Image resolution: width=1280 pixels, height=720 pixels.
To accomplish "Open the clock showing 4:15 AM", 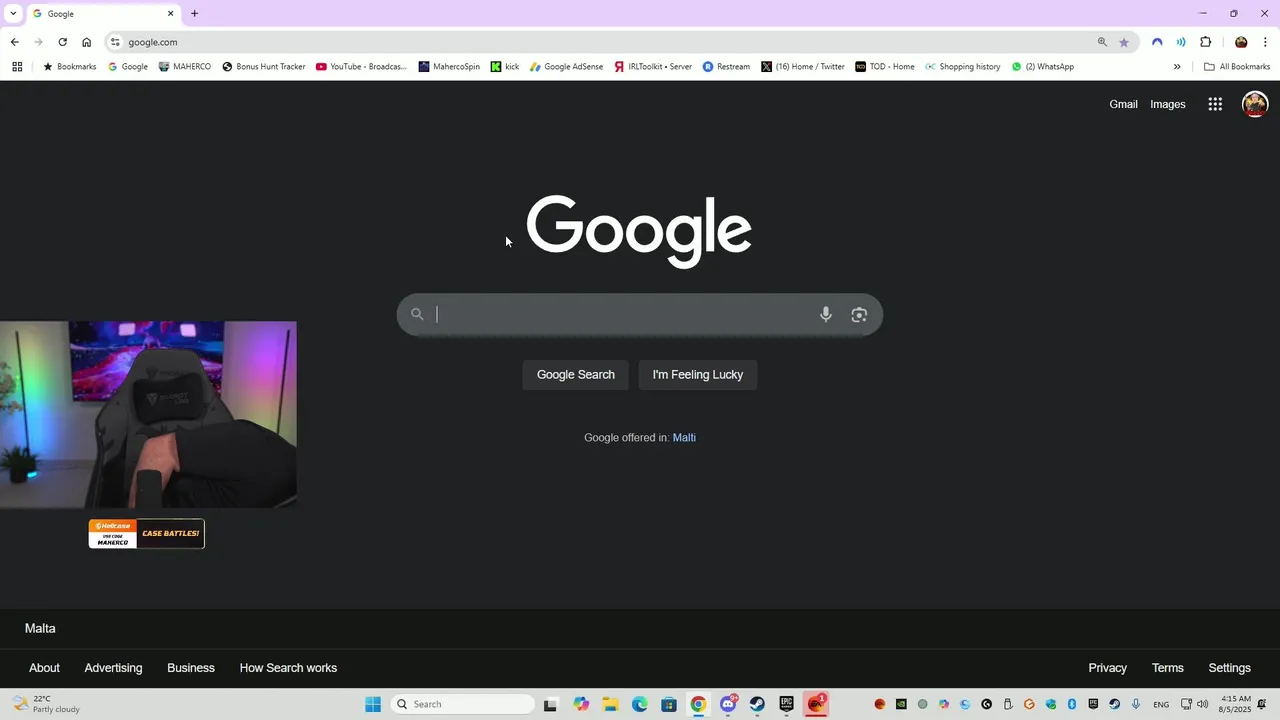I will 1236,704.
